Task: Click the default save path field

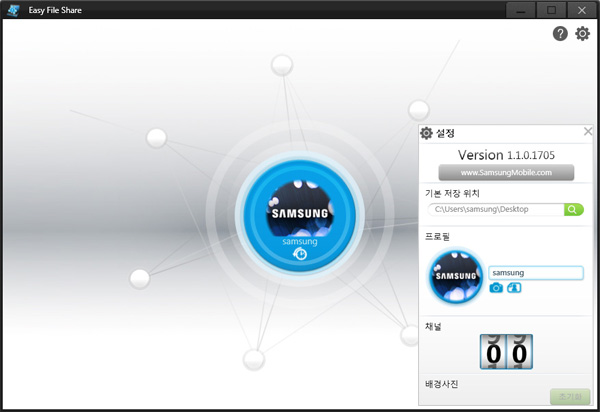Action: click(x=496, y=209)
